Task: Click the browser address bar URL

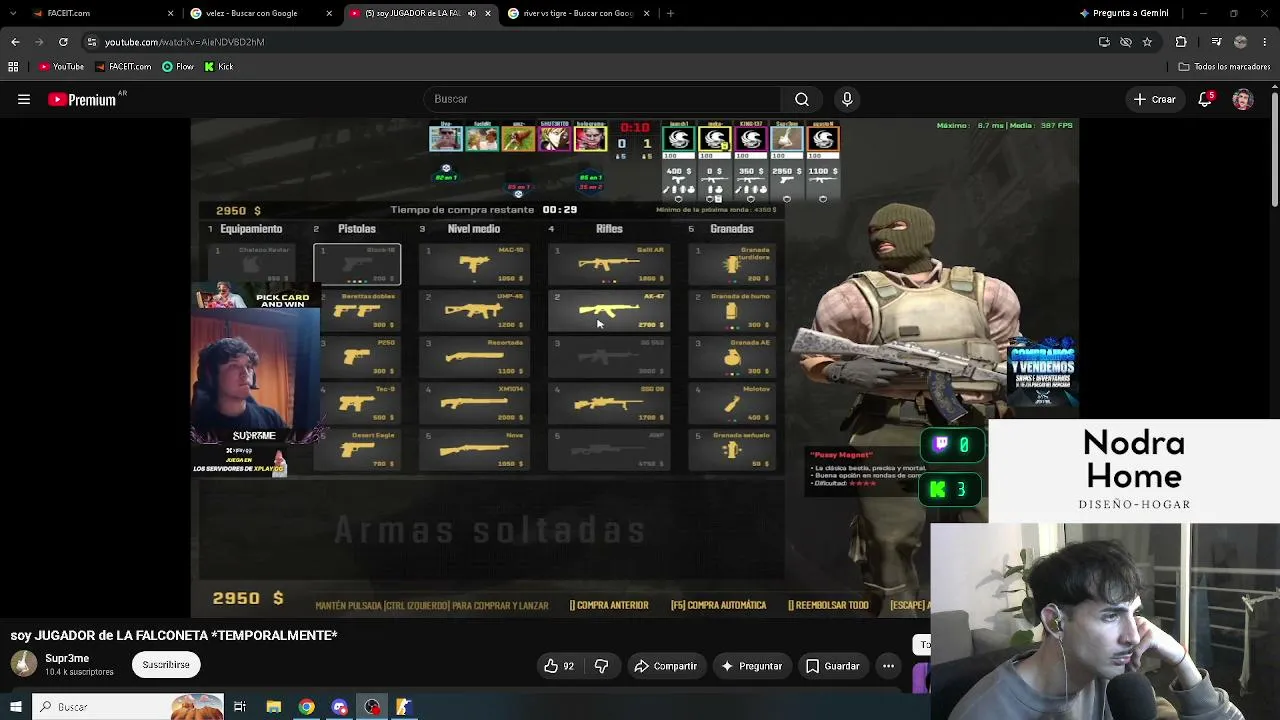Action: (184, 42)
